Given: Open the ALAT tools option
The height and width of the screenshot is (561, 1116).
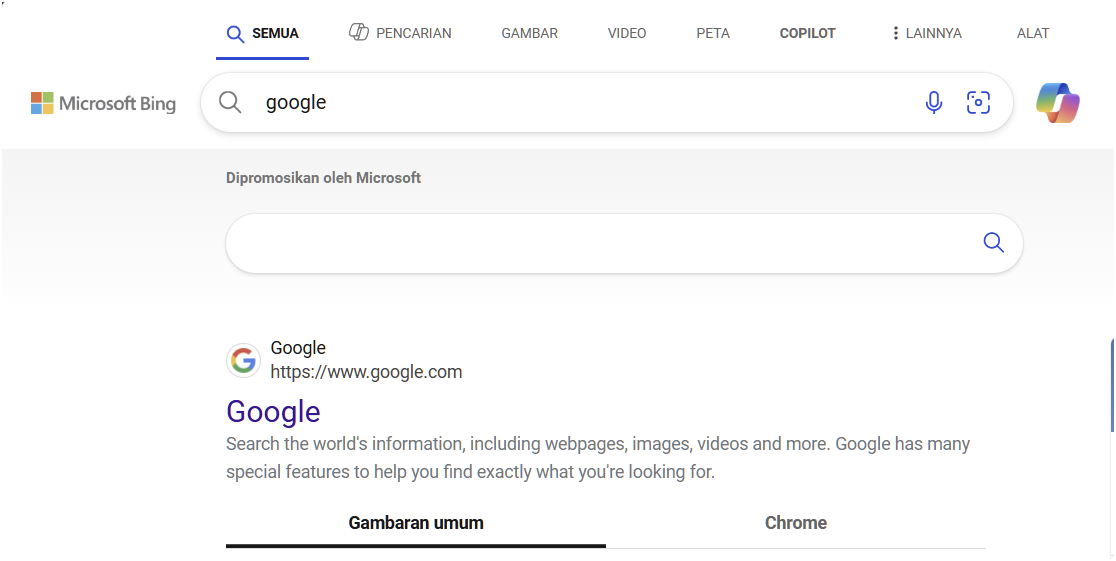Looking at the screenshot, I should (x=1033, y=33).
